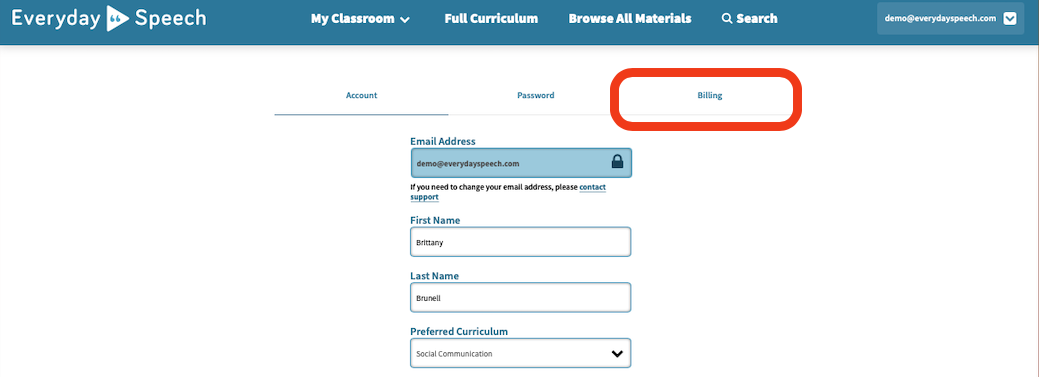This screenshot has width=1039, height=377.
Task: Open Full Curriculum from the navbar
Action: (x=491, y=19)
